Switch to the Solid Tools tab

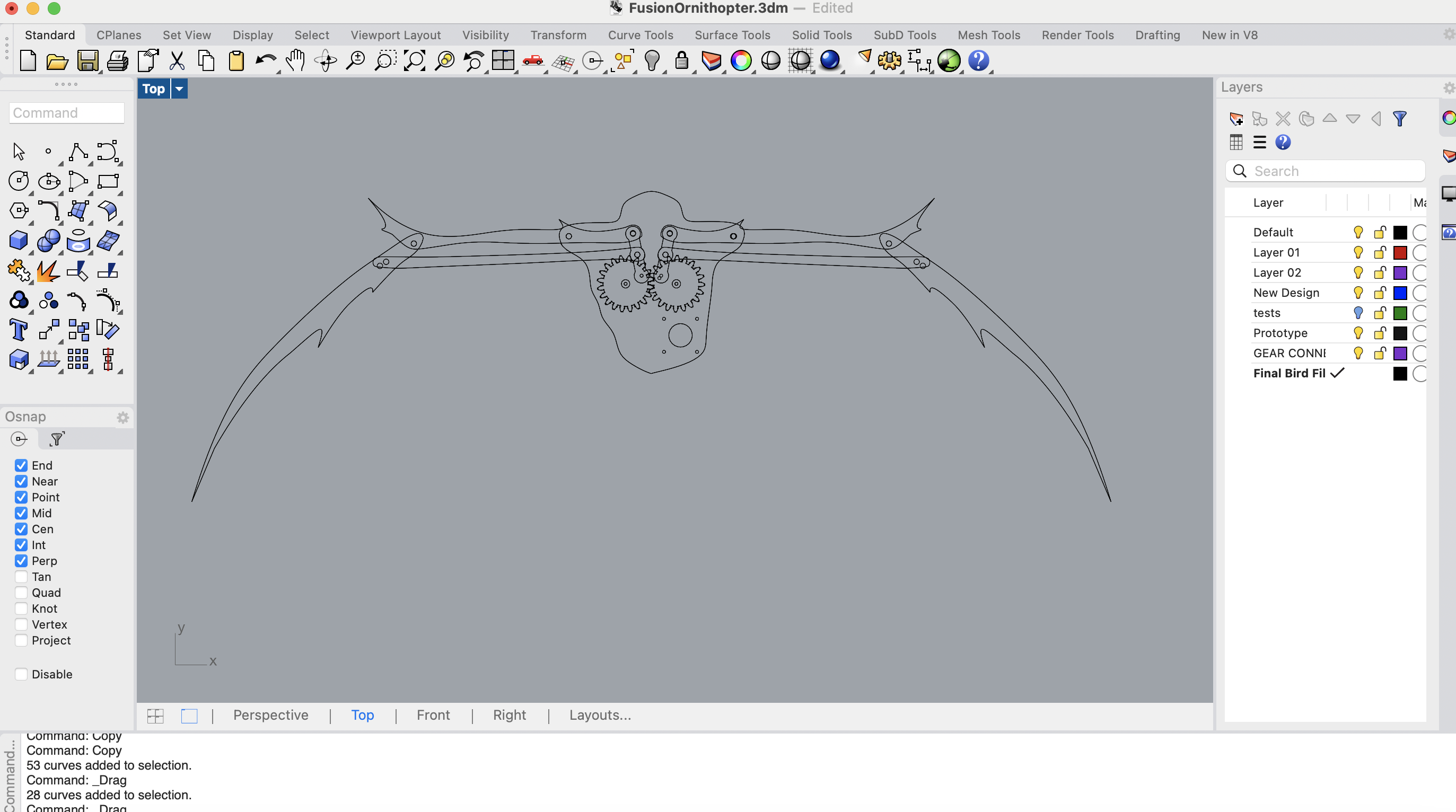click(x=821, y=35)
